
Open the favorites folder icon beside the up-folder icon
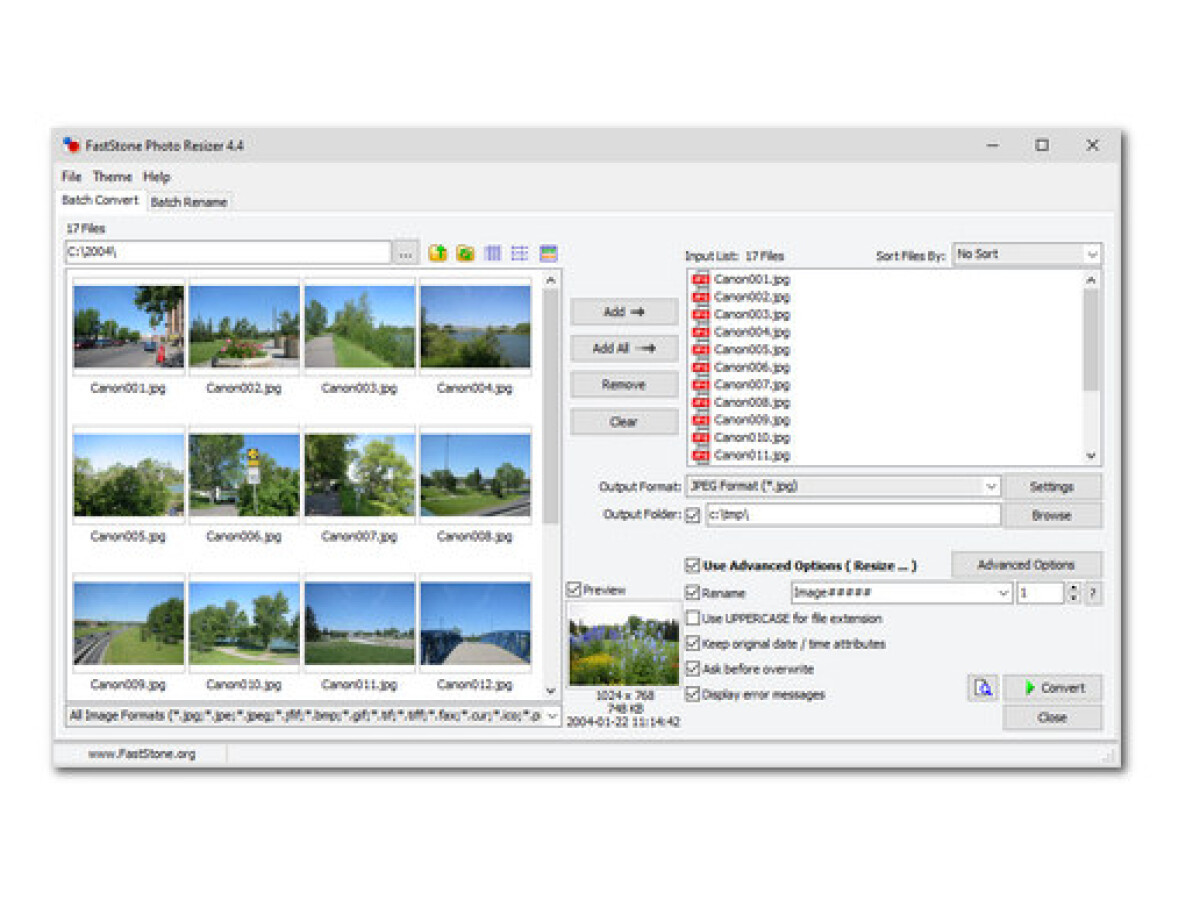[465, 253]
